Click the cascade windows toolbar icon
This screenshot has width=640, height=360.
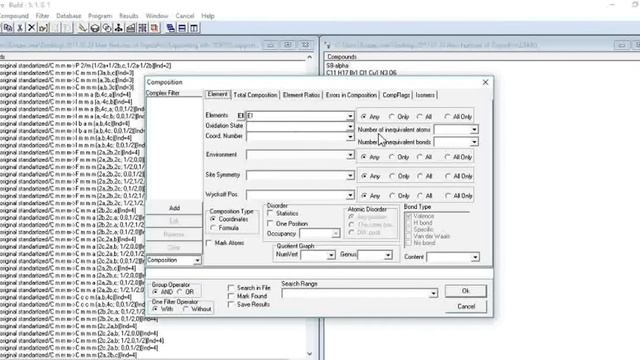pyautogui.click(x=171, y=28)
